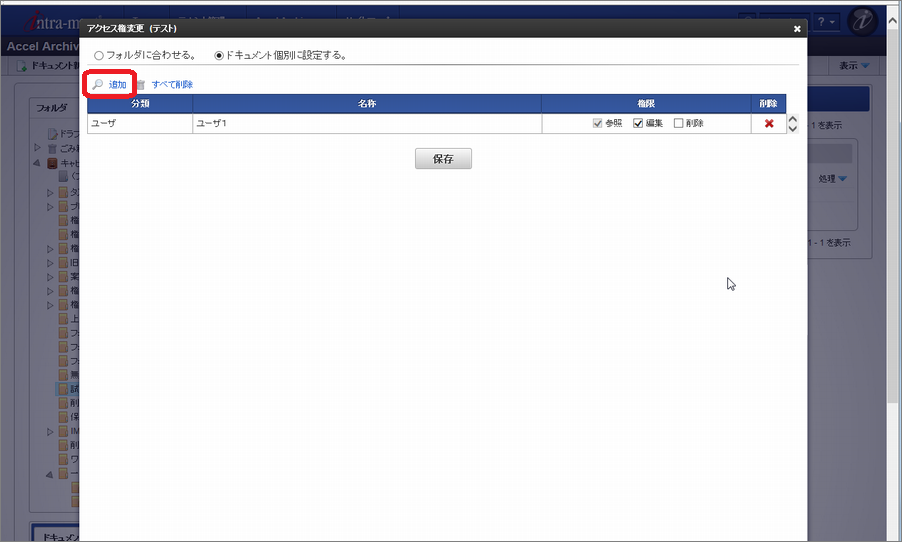The width and height of the screenshot is (902, 542).
Task: Click the Accel Archiver title text
Action: (41, 47)
